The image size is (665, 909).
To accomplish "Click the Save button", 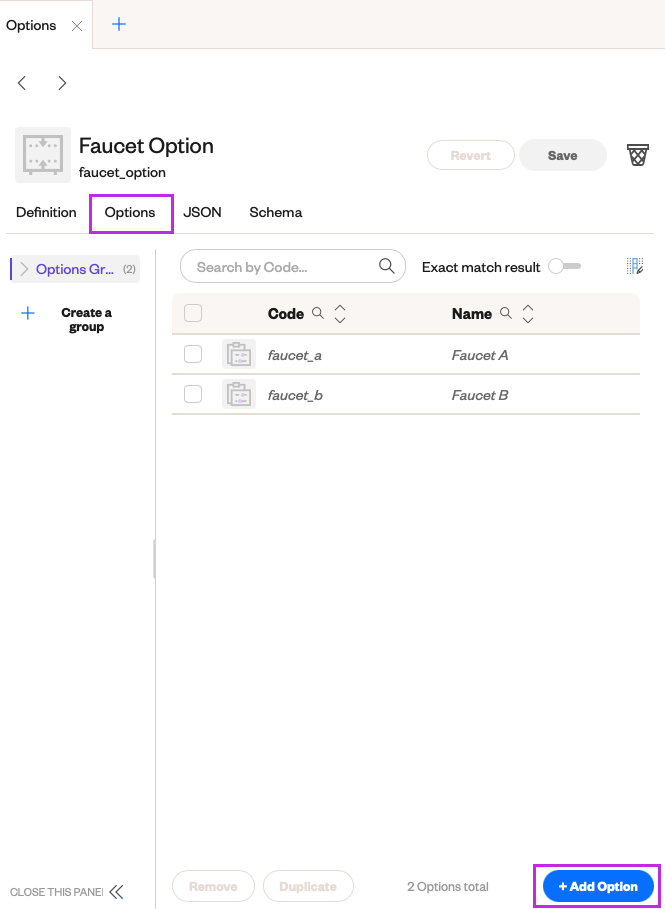I will click(x=562, y=155).
